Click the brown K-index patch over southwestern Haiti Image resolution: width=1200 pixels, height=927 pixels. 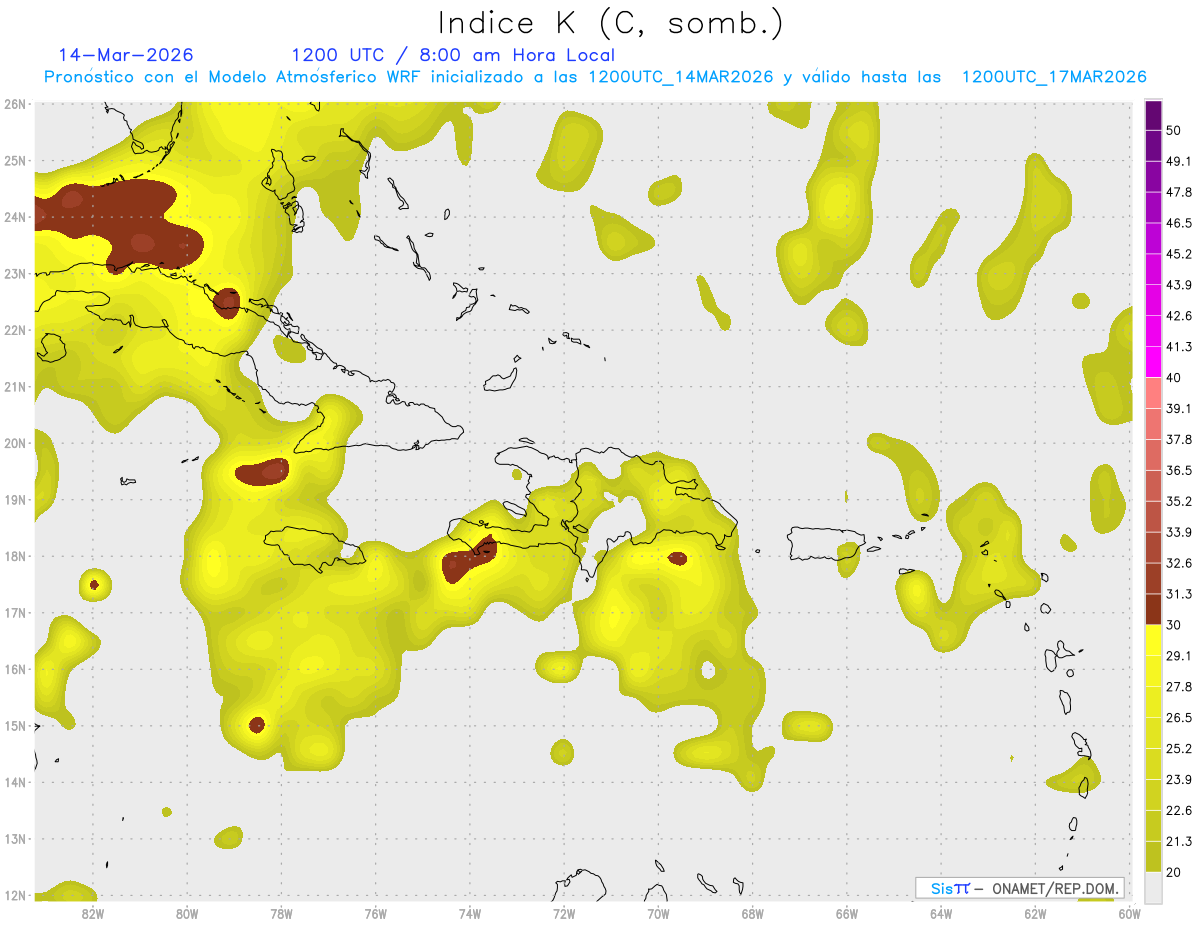[469, 561]
